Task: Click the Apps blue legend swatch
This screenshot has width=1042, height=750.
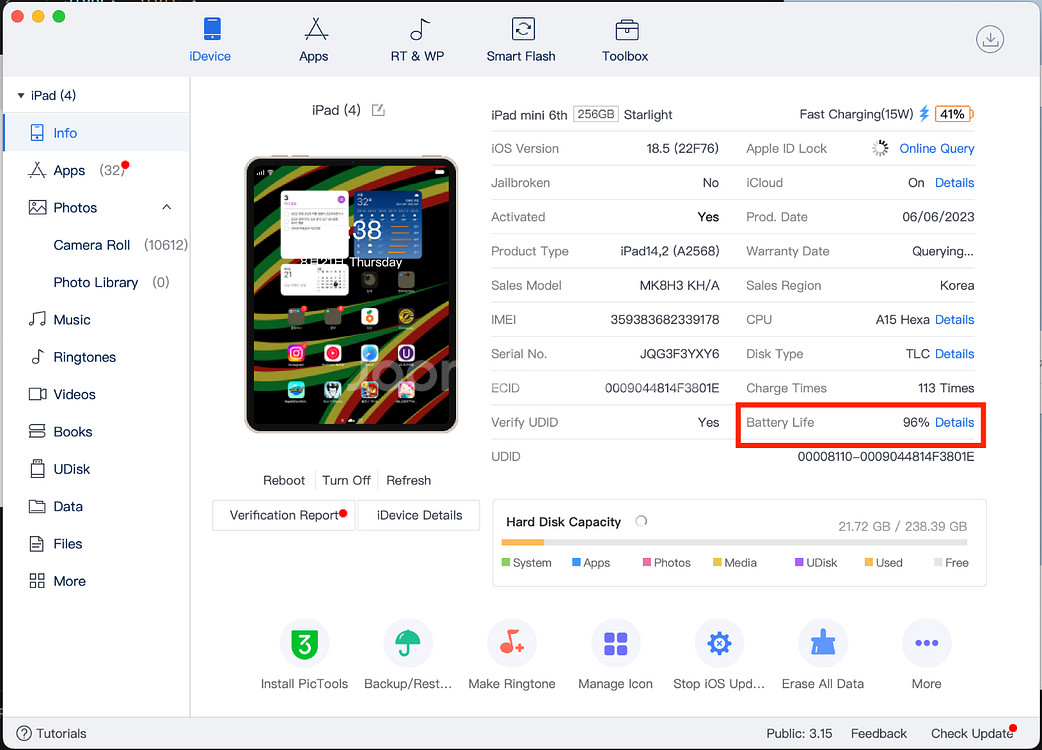Action: click(x=576, y=563)
